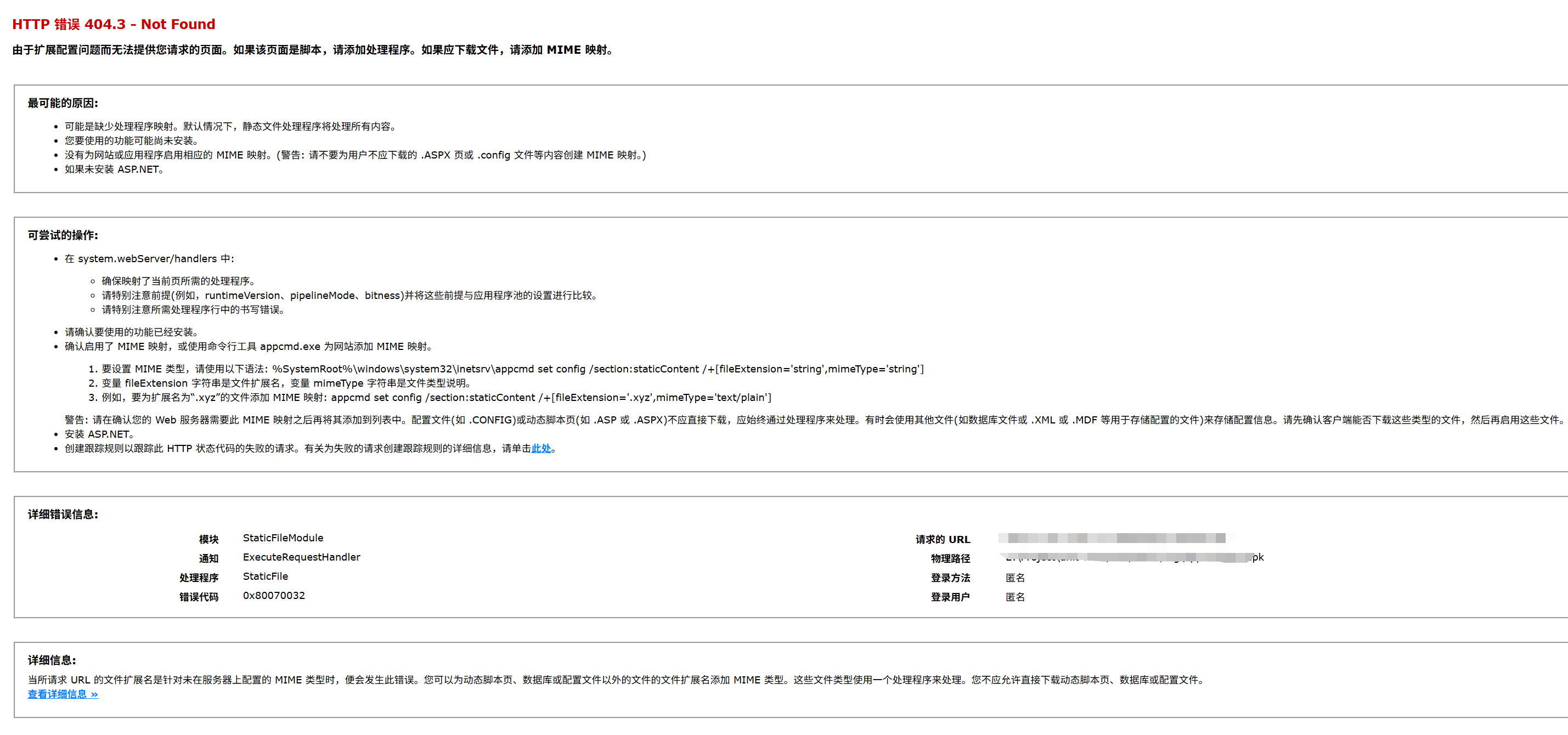Click the StaticFileModule module value

point(283,538)
